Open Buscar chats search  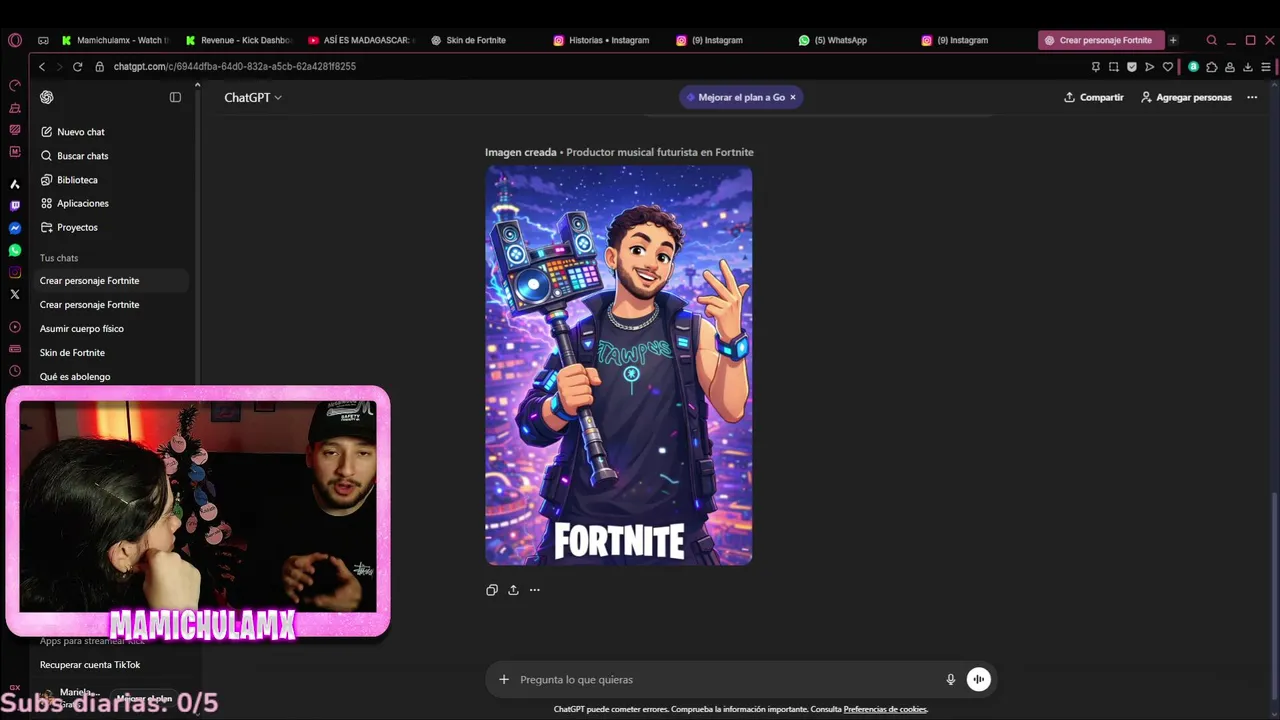click(74, 156)
